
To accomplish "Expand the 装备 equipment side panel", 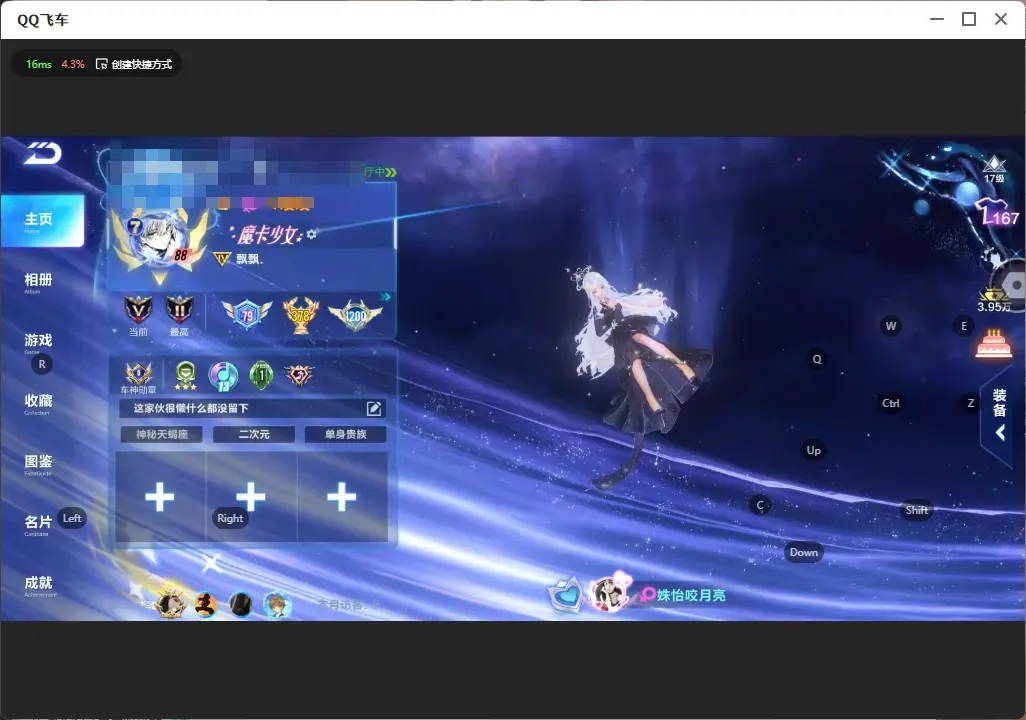I will (x=1000, y=414).
